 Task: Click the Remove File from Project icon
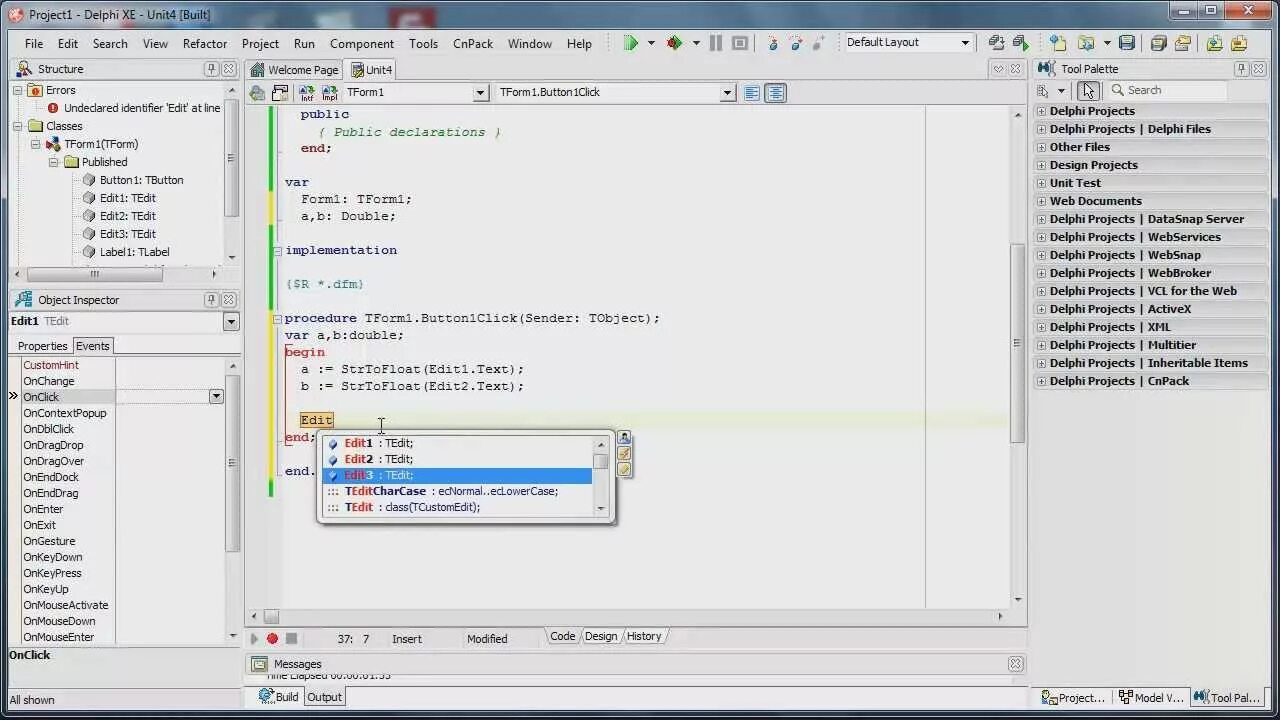tap(1239, 43)
